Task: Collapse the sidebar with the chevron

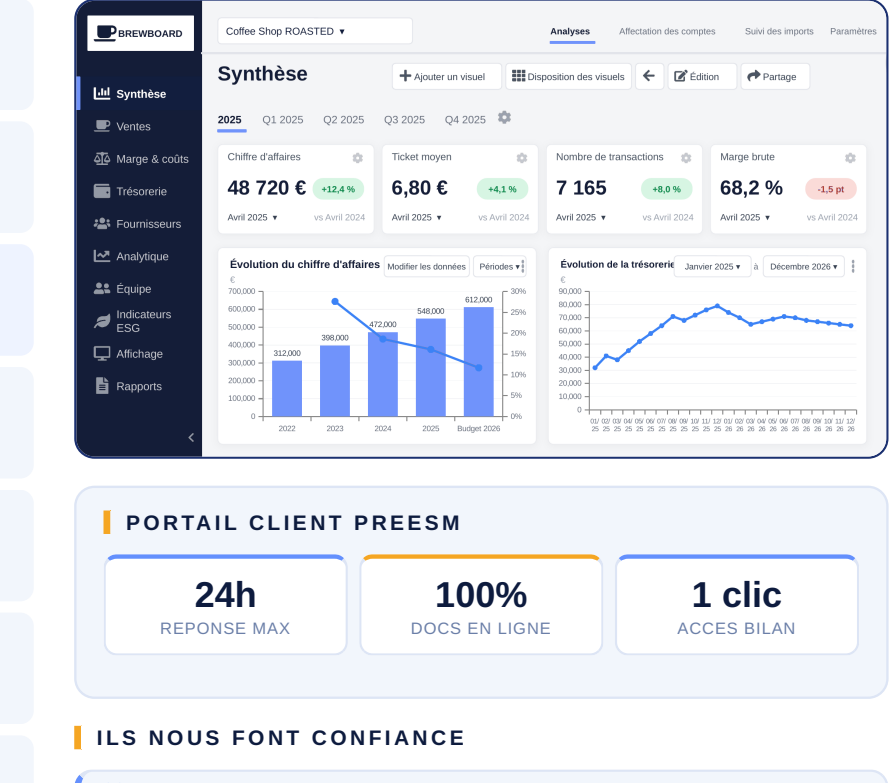Action: pyautogui.click(x=191, y=437)
